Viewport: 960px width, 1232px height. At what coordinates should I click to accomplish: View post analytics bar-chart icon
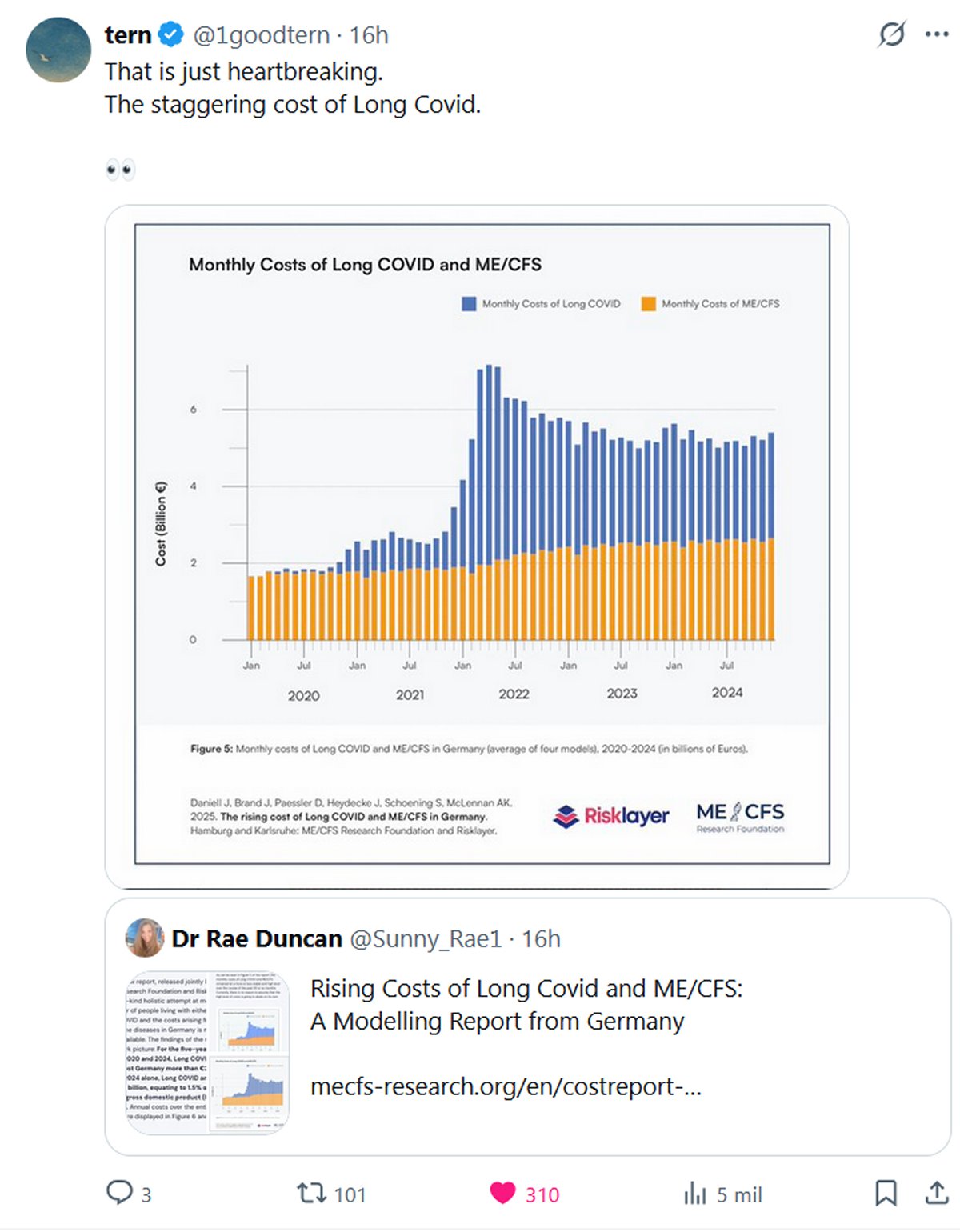coord(694,1194)
